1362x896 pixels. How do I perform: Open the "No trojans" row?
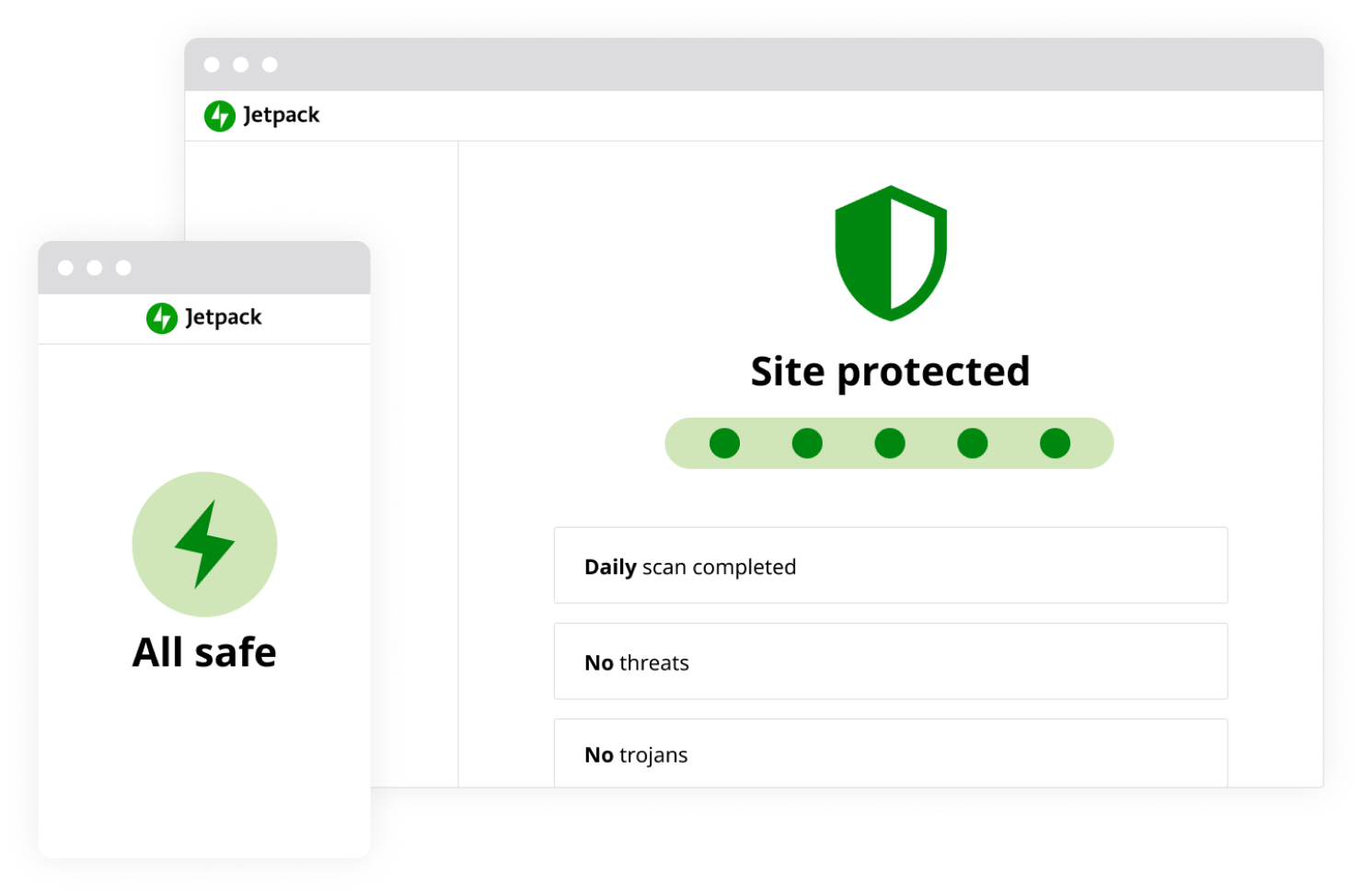[890, 753]
